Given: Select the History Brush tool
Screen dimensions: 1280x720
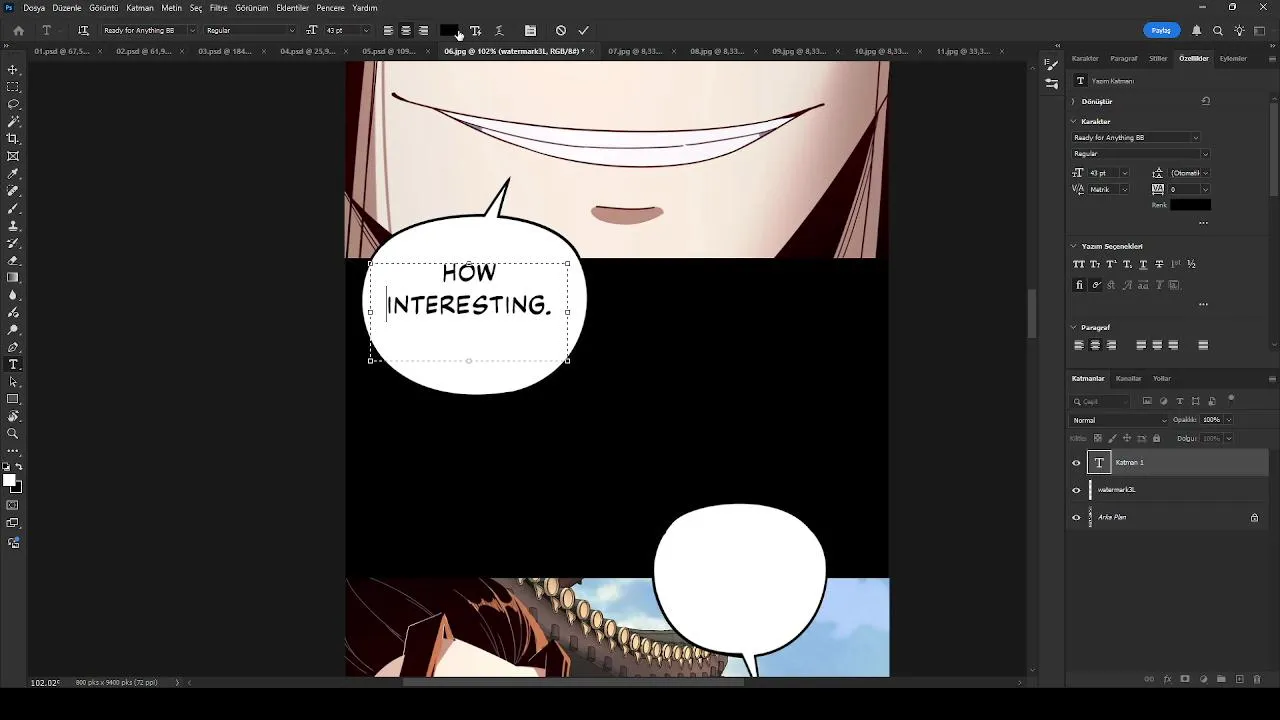Looking at the screenshot, I should pyautogui.click(x=13, y=243).
